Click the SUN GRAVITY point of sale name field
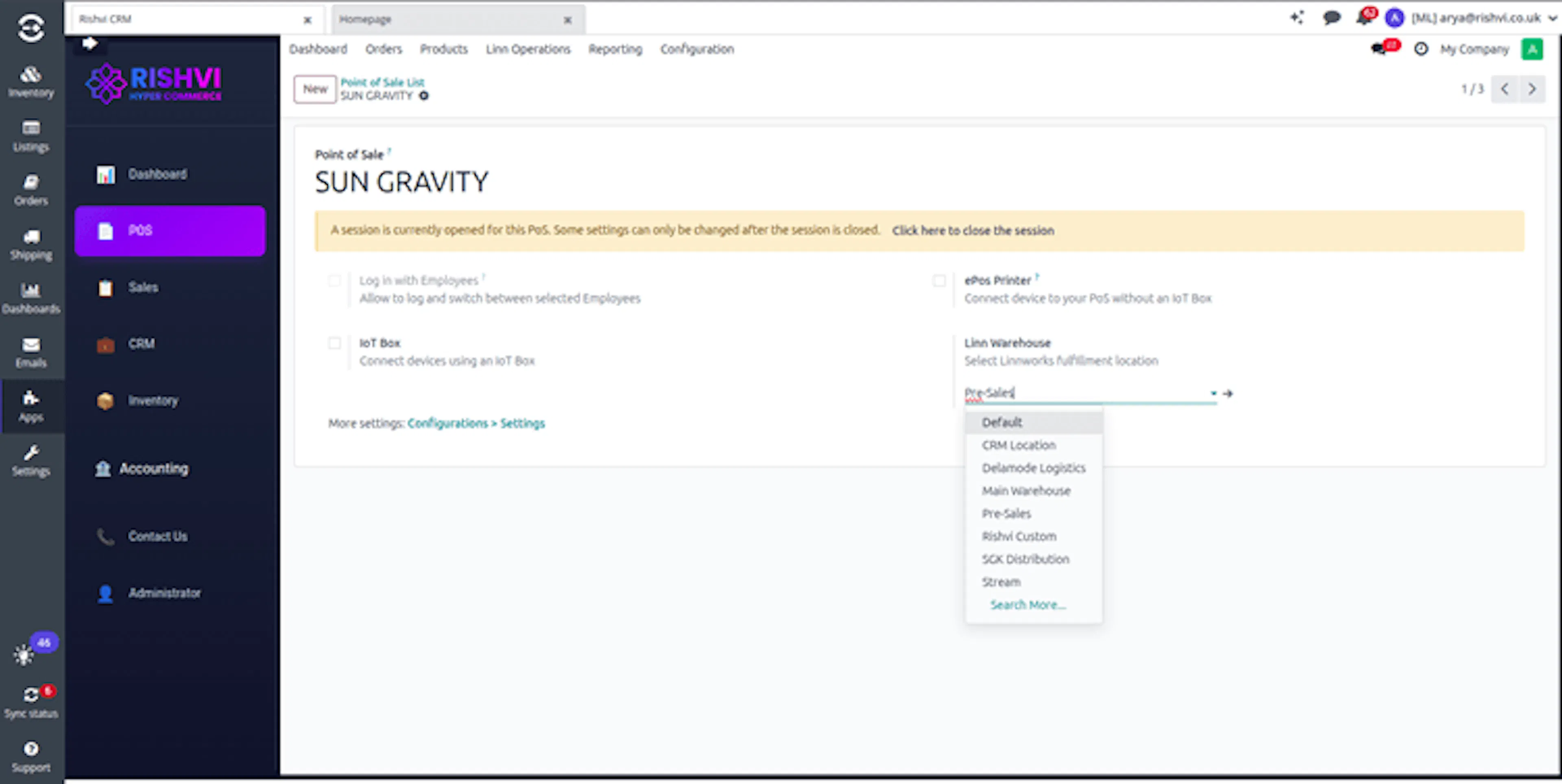Image resolution: width=1562 pixels, height=784 pixels. click(401, 182)
